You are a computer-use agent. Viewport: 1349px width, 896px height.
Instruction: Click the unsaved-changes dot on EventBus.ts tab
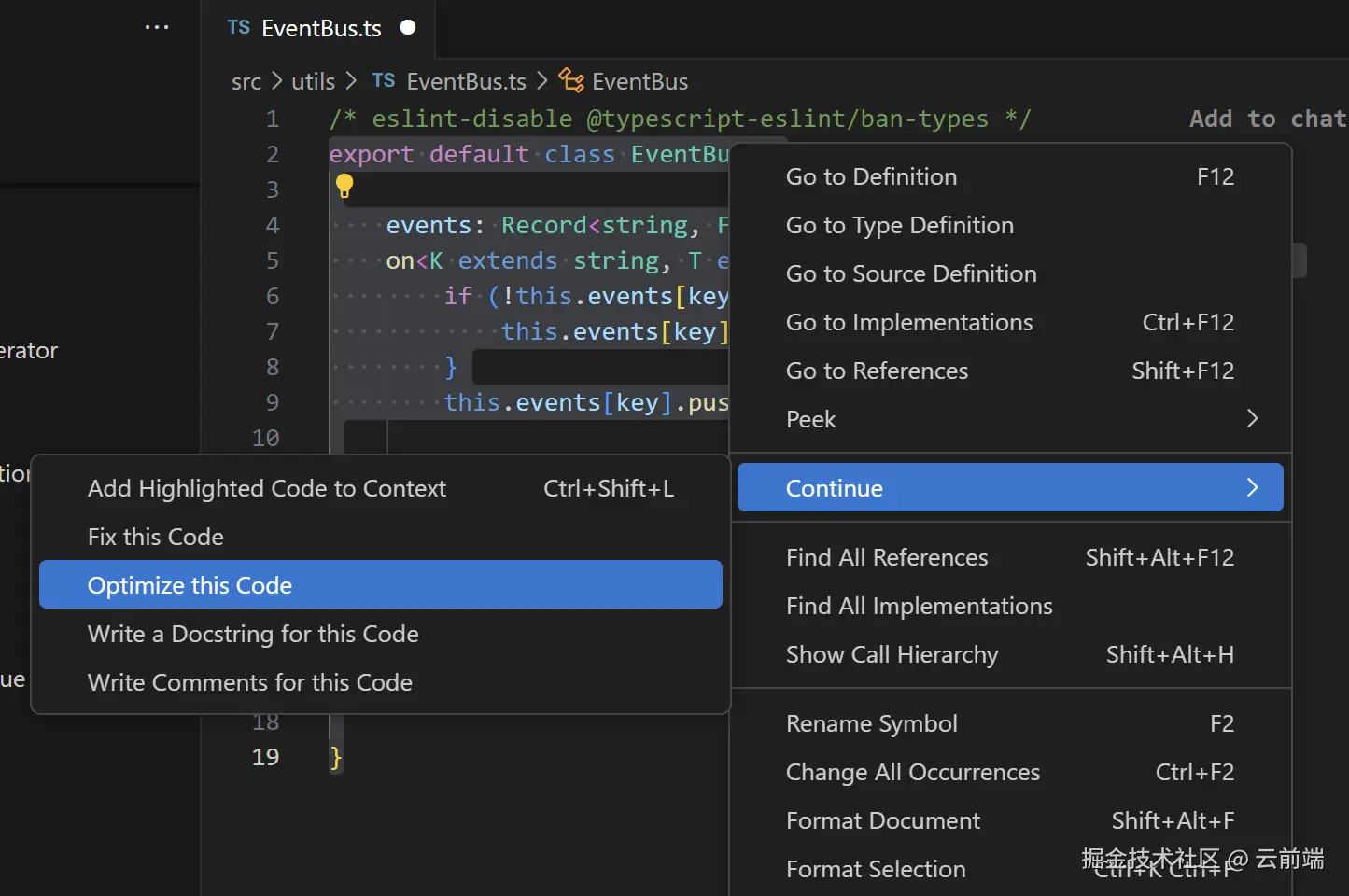(408, 27)
